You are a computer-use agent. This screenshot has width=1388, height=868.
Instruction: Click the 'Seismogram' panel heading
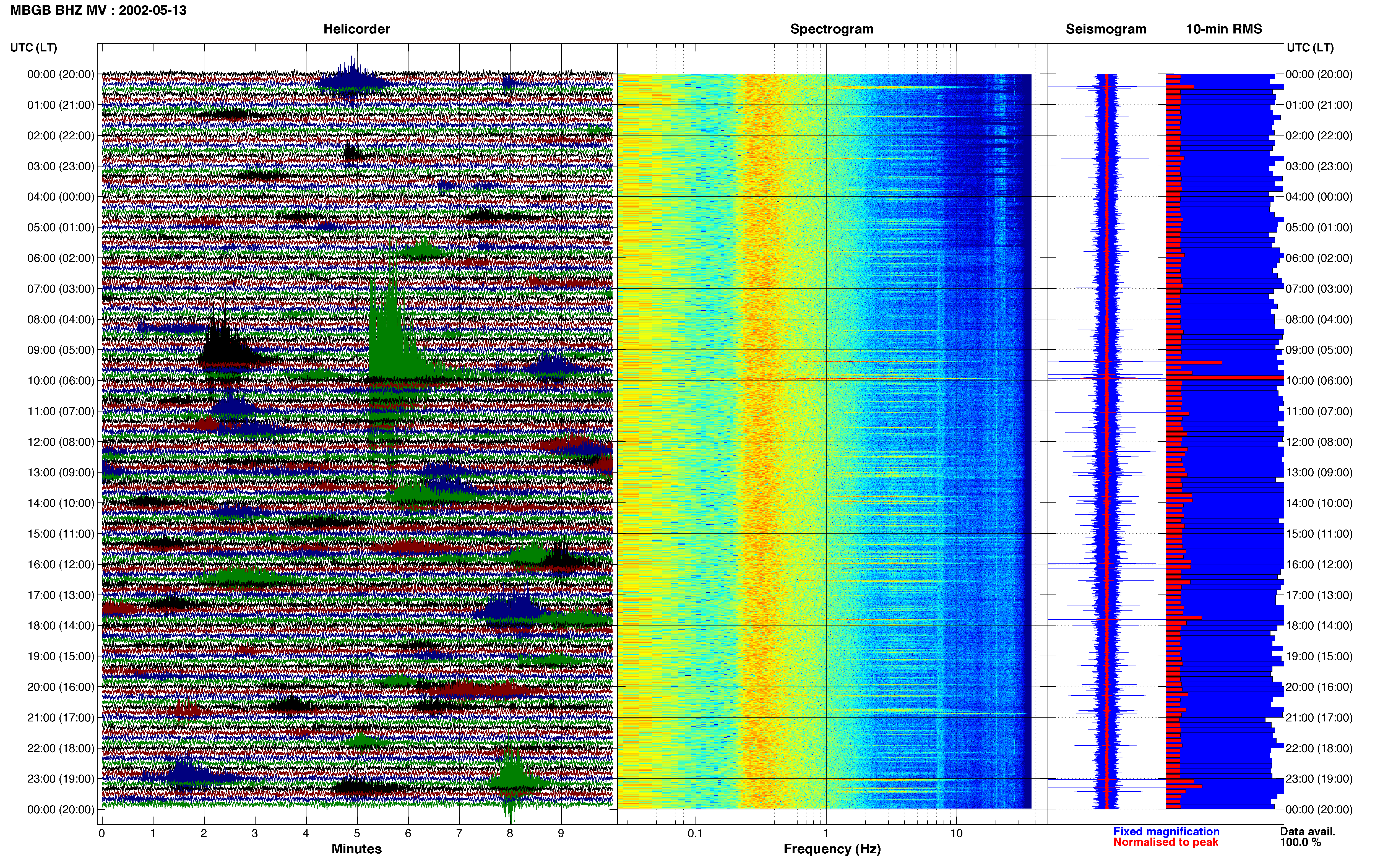pos(1106,29)
